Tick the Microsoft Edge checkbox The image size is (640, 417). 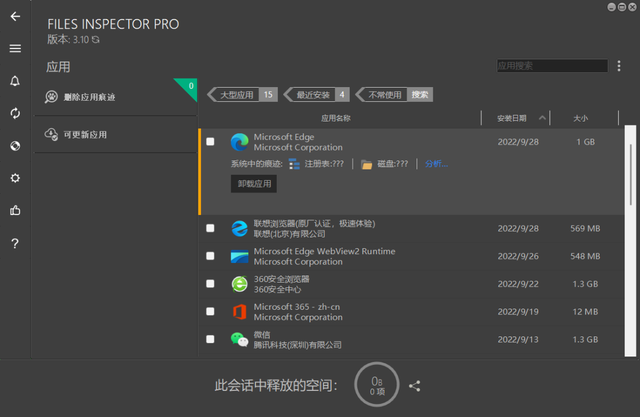tap(210, 142)
